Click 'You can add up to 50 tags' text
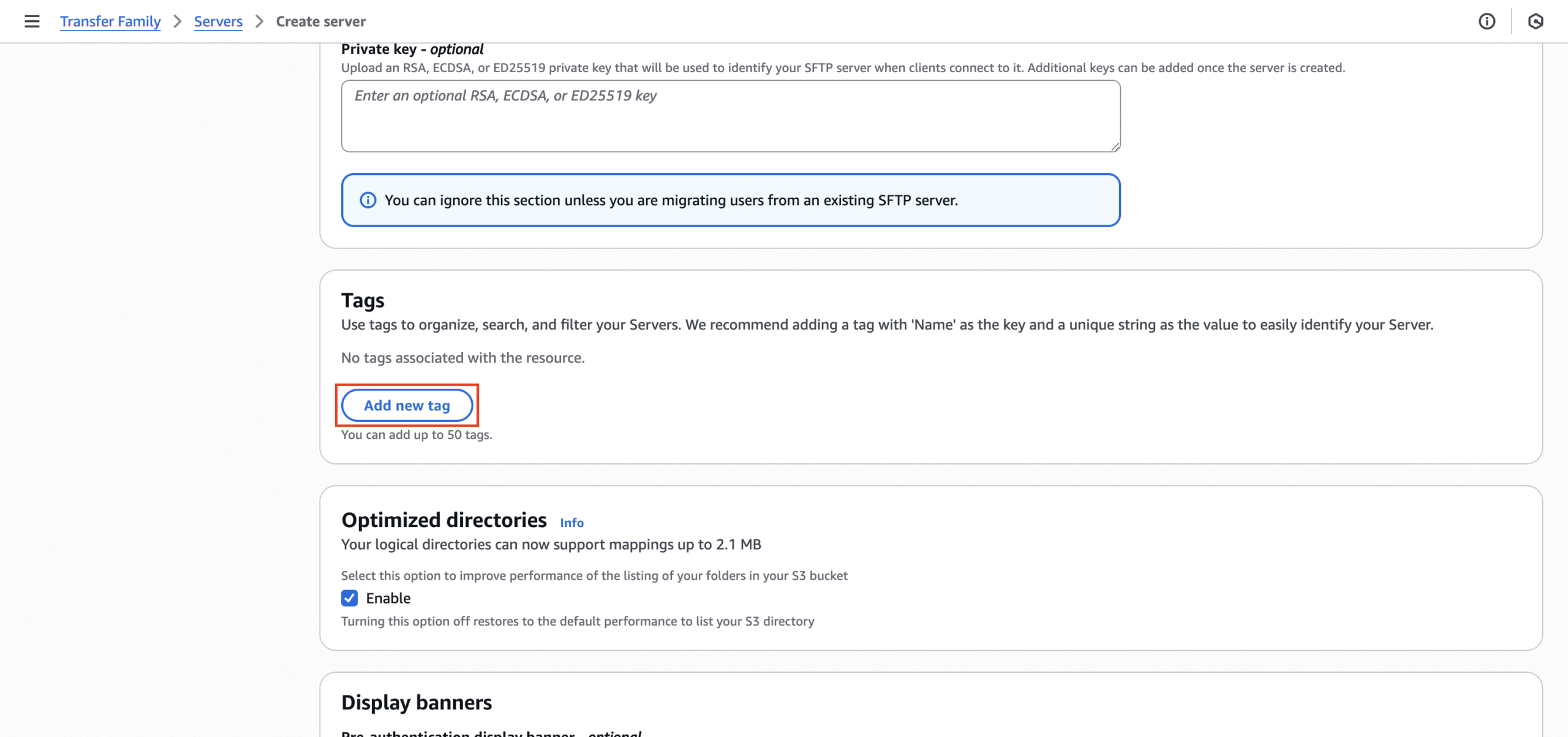 [417, 435]
